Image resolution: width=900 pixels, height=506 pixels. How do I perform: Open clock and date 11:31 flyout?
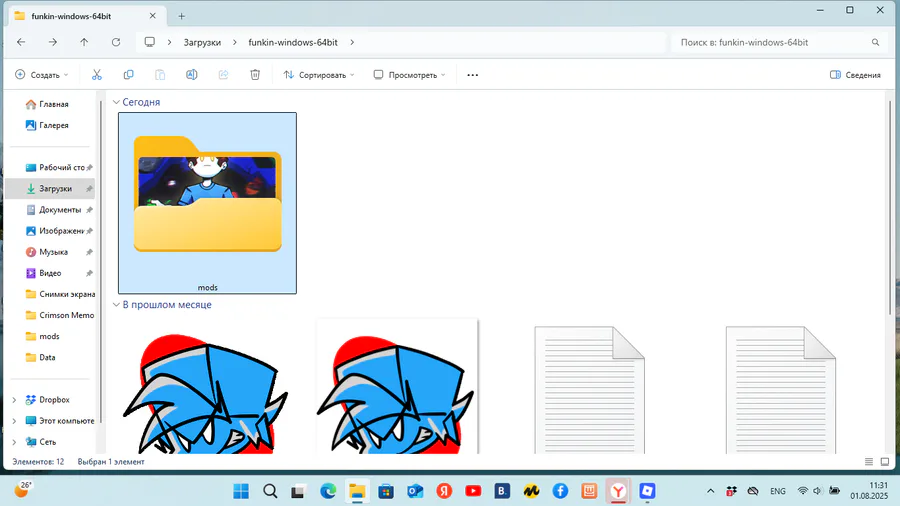(x=868, y=491)
